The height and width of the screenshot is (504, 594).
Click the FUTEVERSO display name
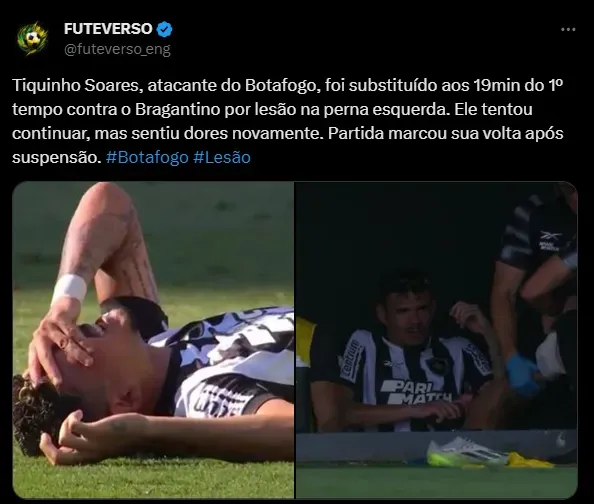pos(108,29)
